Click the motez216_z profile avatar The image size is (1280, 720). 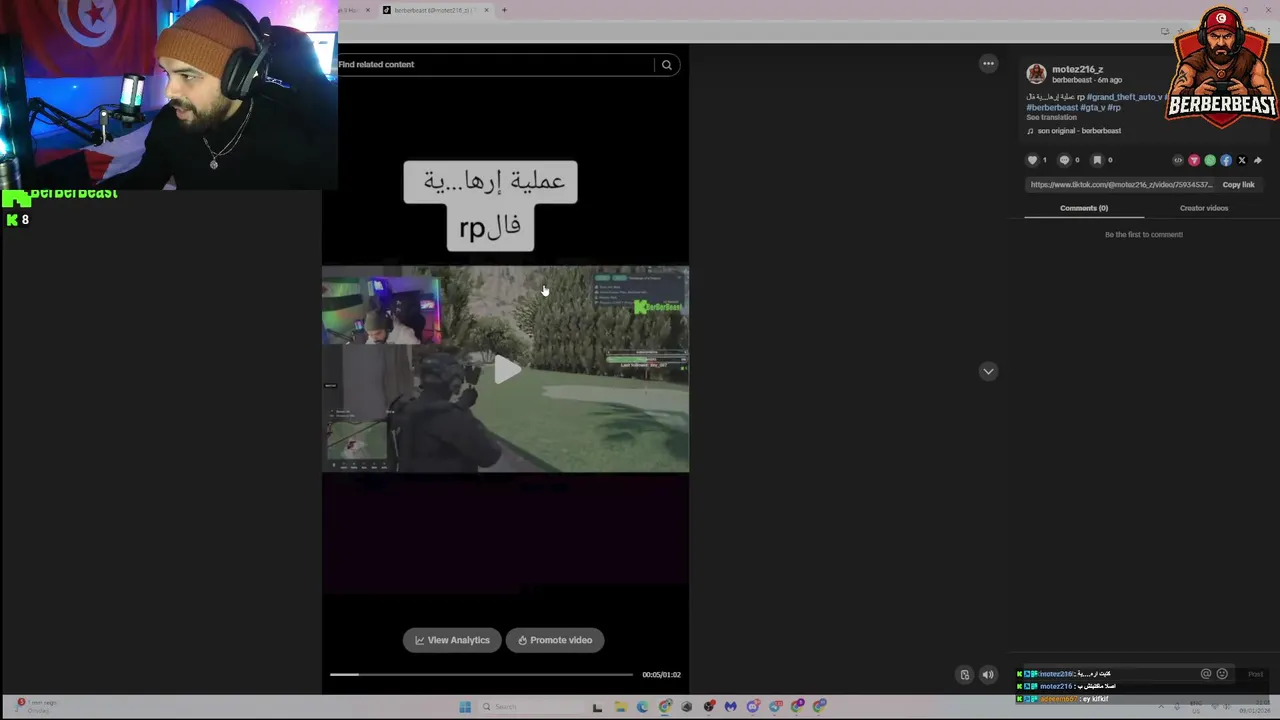[x=1036, y=74]
